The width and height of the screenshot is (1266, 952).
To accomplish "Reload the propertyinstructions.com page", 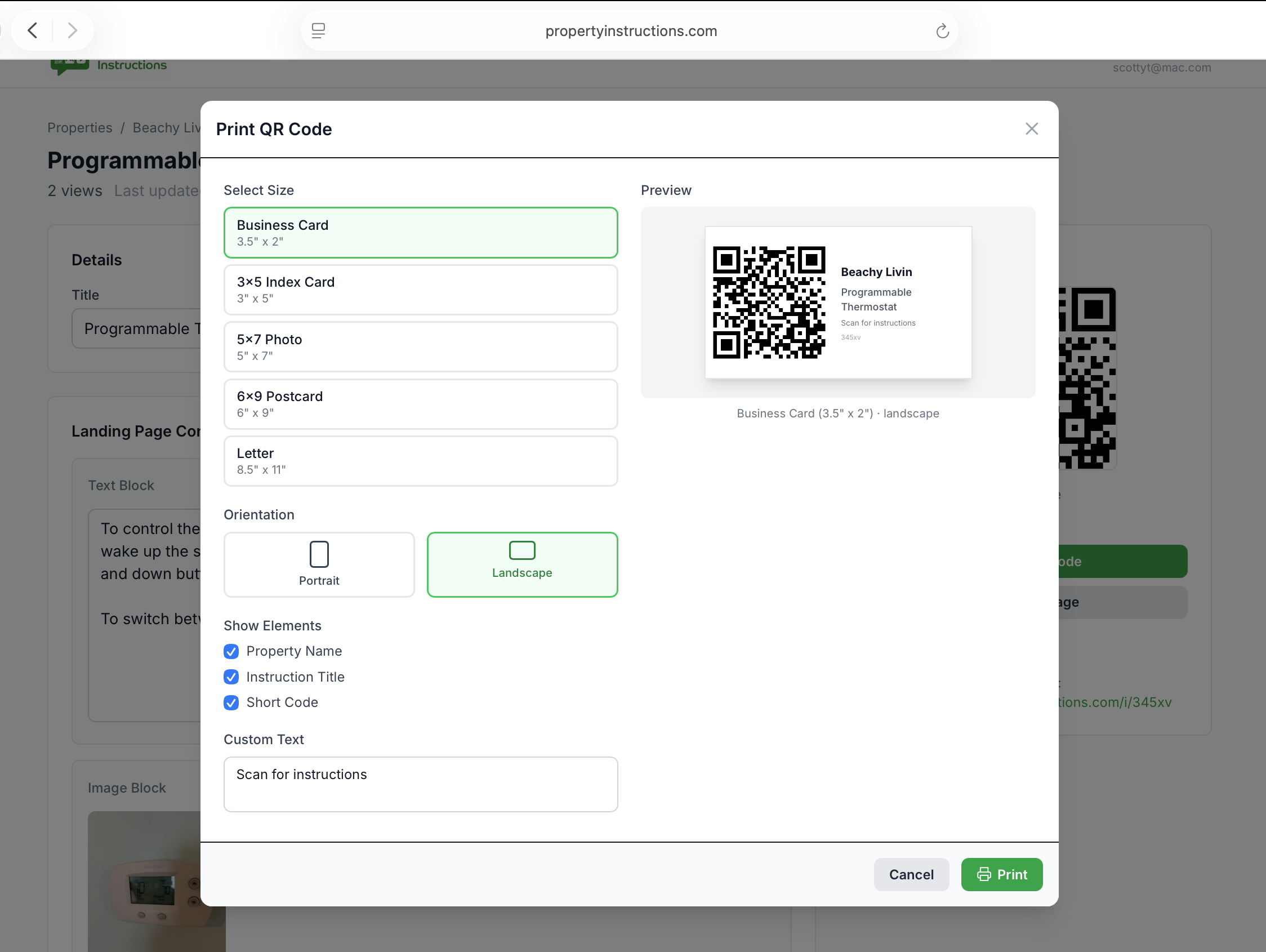I will tap(942, 31).
